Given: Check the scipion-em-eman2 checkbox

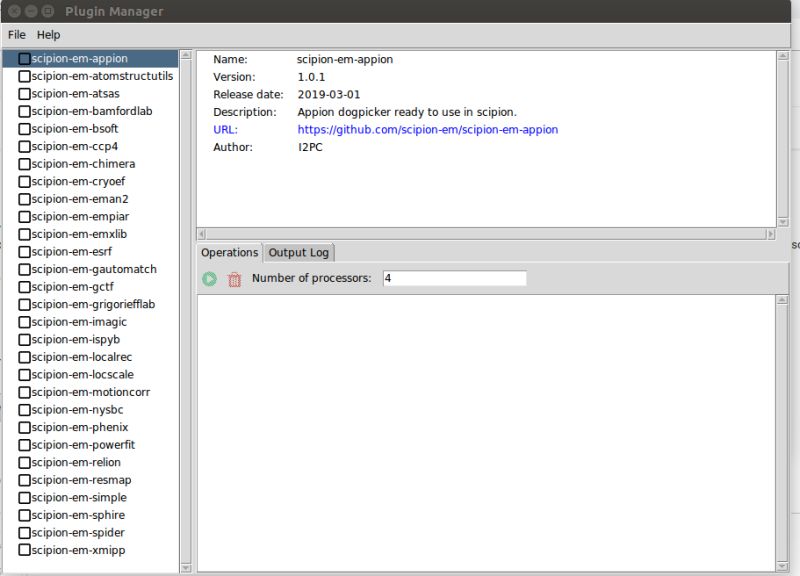Looking at the screenshot, I should [x=24, y=198].
